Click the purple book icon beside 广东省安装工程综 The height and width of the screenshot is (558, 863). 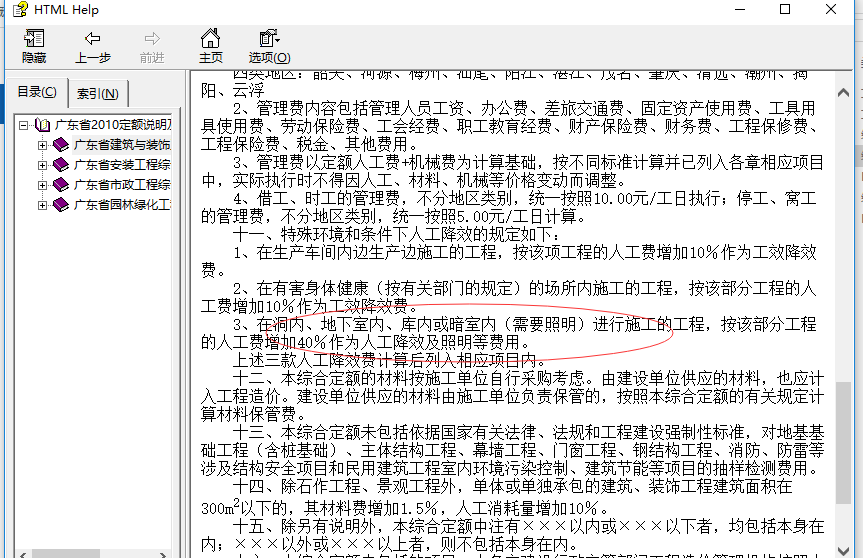click(x=61, y=165)
